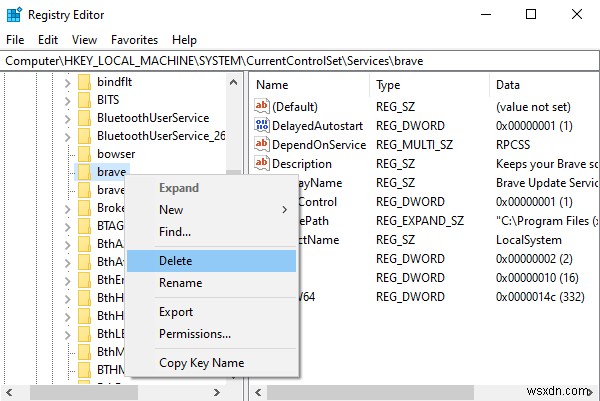
Task: Click the tree pane horizontal scrollbar thumb
Action: pos(84,393)
